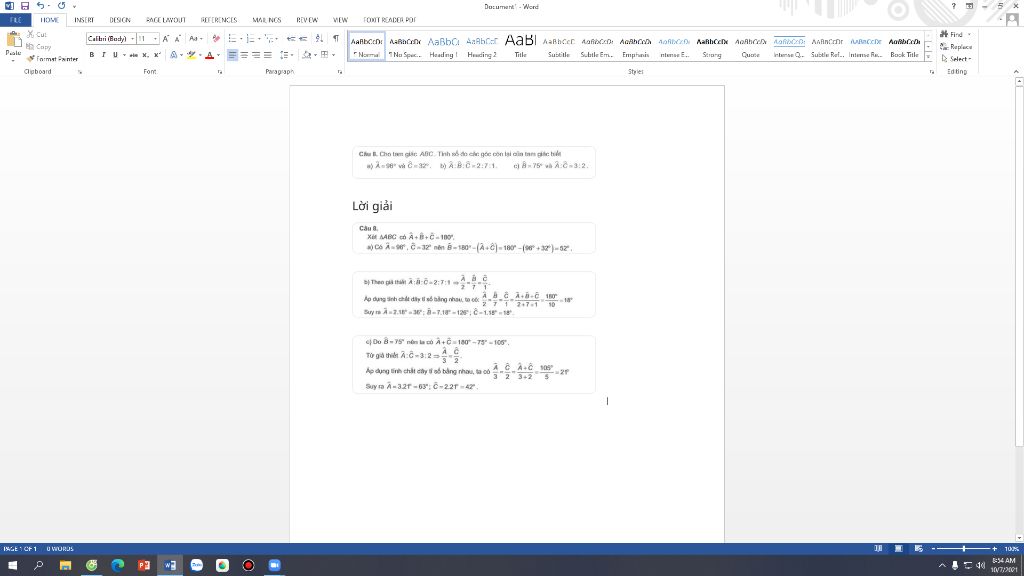Apply the Heading 1 style
This screenshot has height=576, width=1024.
(x=443, y=46)
